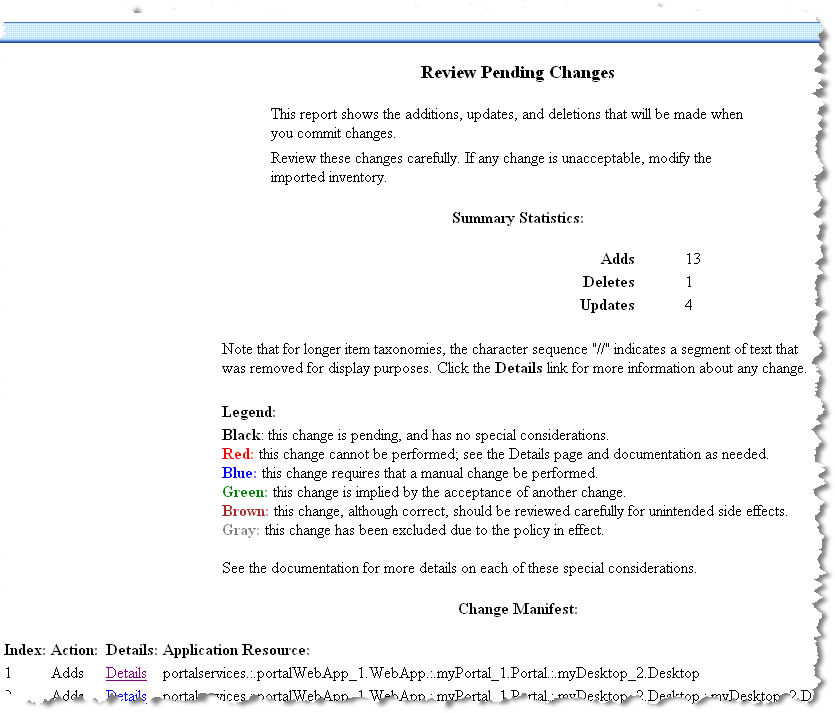Viewport: 835px width, 713px height.
Task: Select the Red legend entry
Action: pos(495,454)
